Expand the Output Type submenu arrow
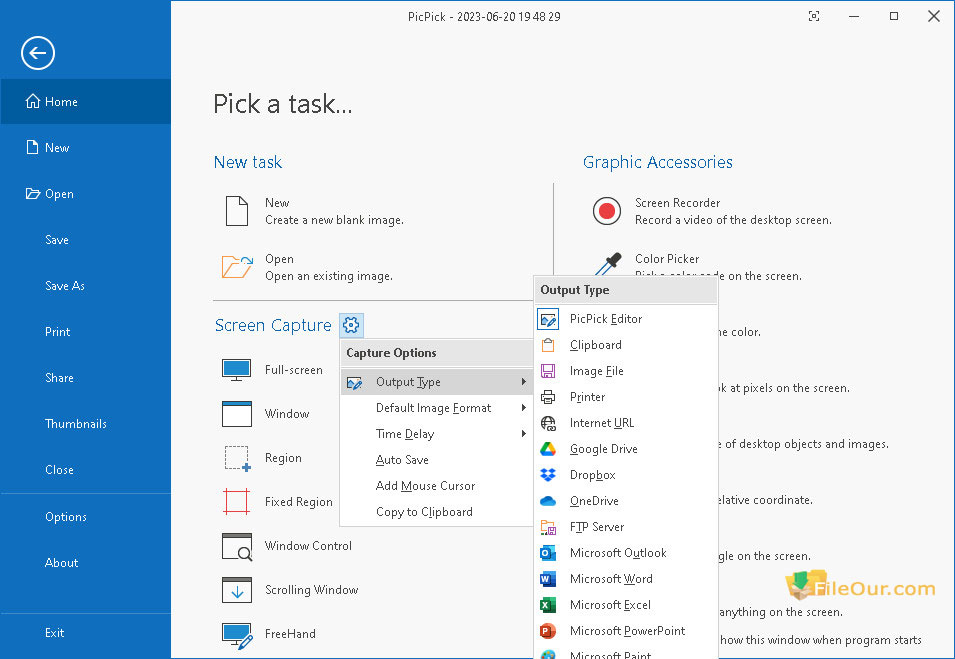 tap(523, 382)
